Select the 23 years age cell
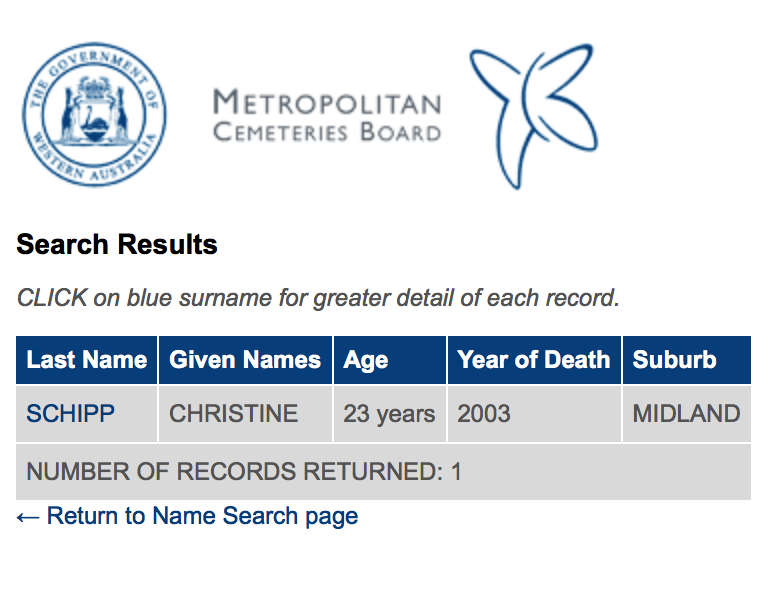 389,413
